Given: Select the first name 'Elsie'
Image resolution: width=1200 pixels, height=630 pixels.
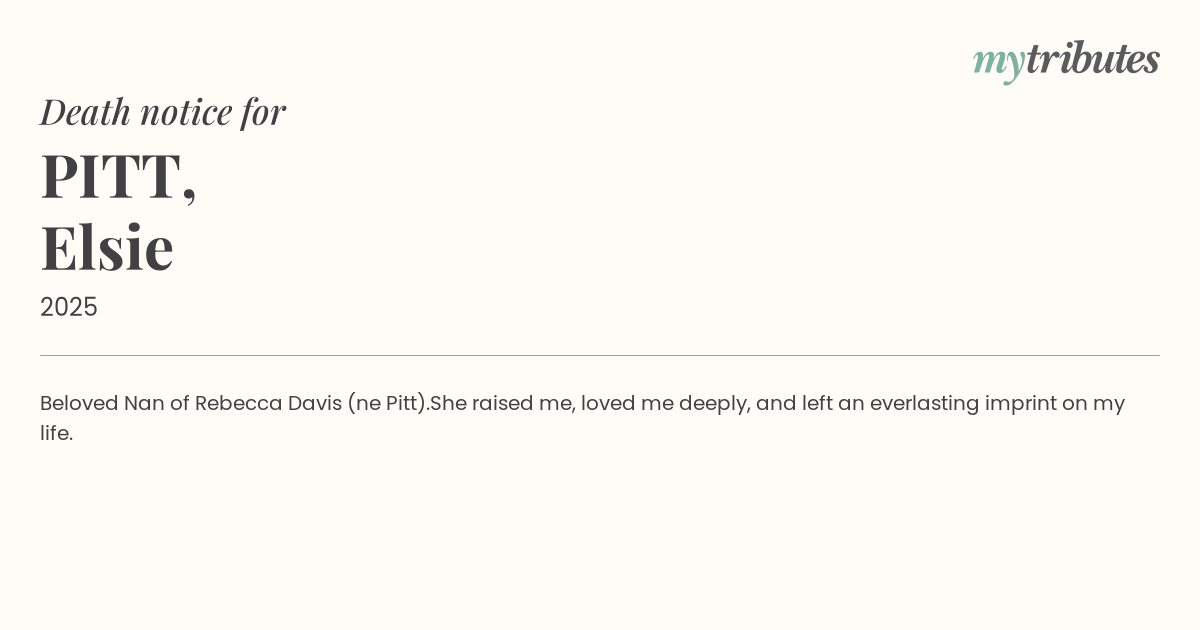Looking at the screenshot, I should [x=107, y=247].
